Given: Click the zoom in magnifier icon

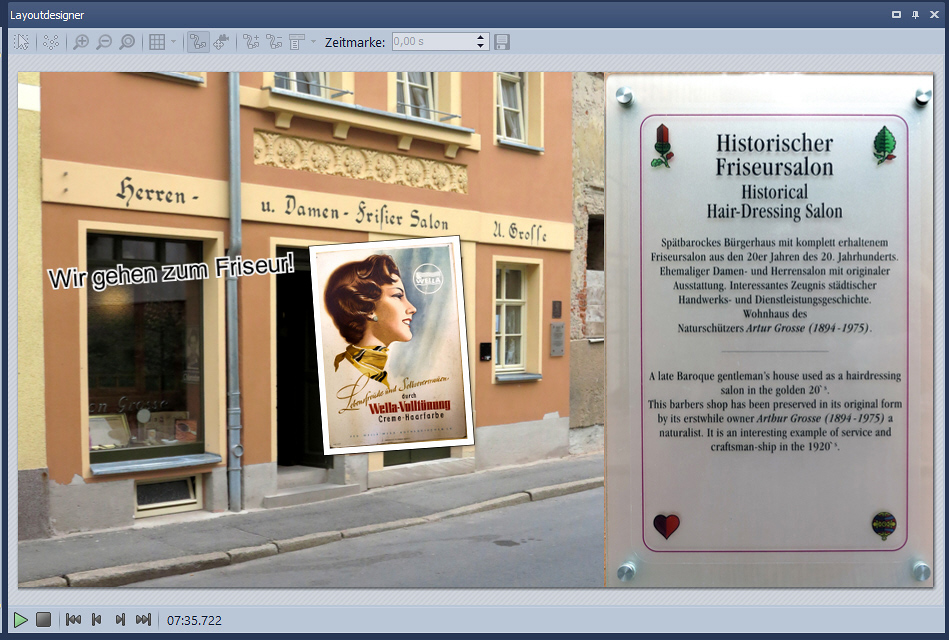Looking at the screenshot, I should pyautogui.click(x=81, y=42).
